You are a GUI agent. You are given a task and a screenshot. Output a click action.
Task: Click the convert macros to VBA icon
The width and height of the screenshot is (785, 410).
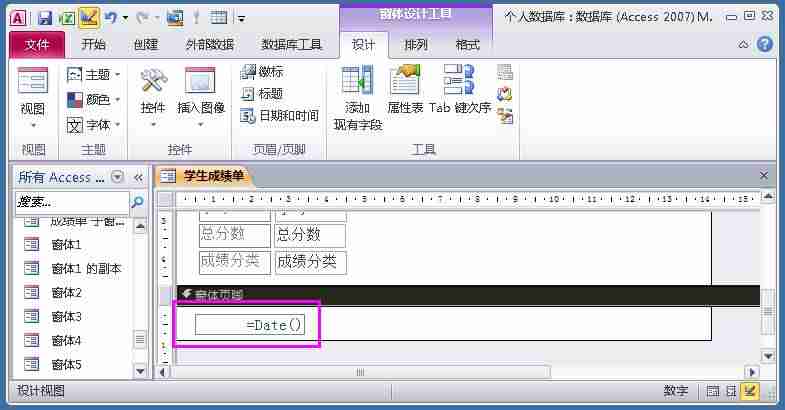point(505,116)
